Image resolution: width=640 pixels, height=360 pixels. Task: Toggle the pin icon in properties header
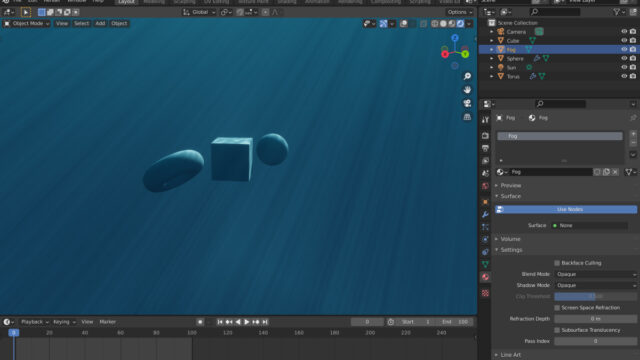click(633, 118)
